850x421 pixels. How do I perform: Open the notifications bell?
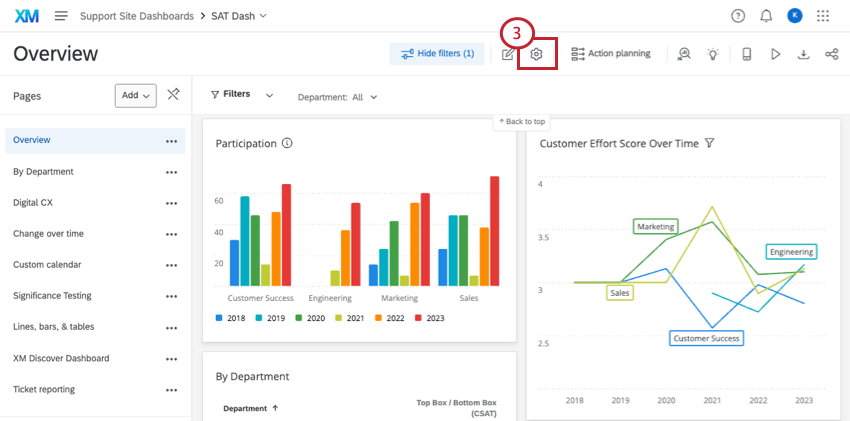(766, 16)
